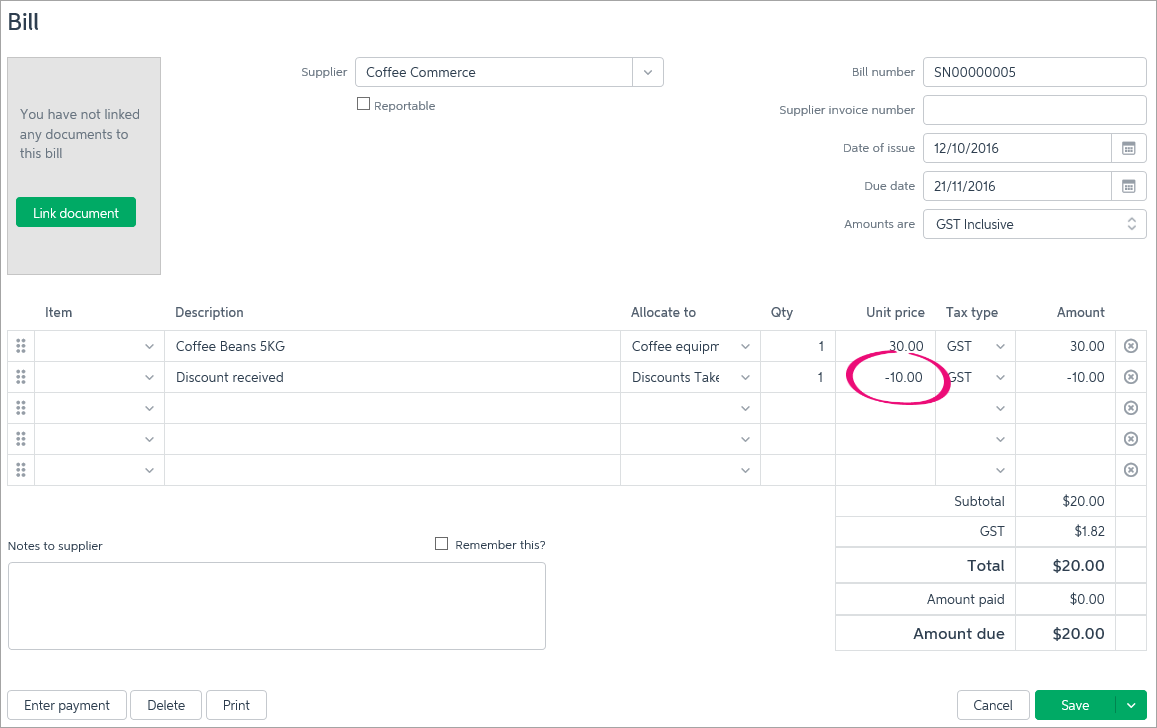Expand the Save button's dropdown arrow
The height and width of the screenshot is (728, 1157).
pyautogui.click(x=1131, y=705)
